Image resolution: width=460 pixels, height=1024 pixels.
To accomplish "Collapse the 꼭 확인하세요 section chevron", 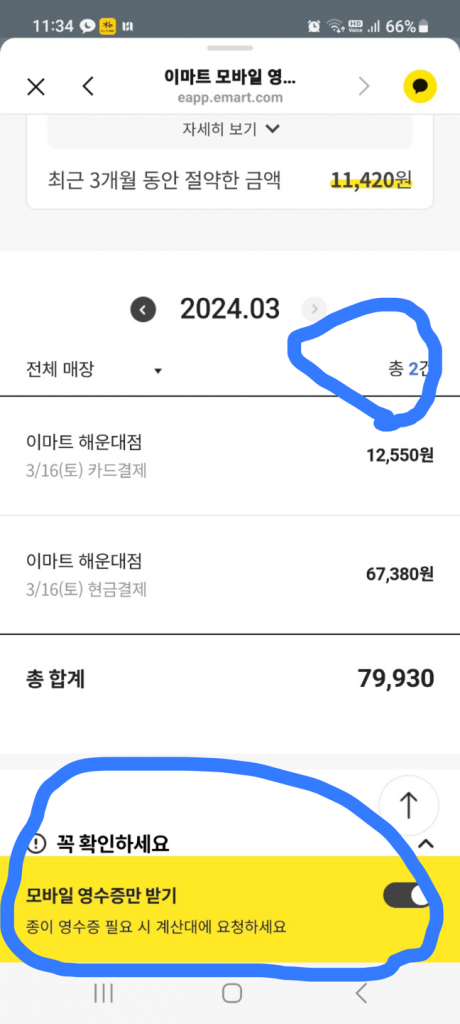I will click(x=426, y=844).
